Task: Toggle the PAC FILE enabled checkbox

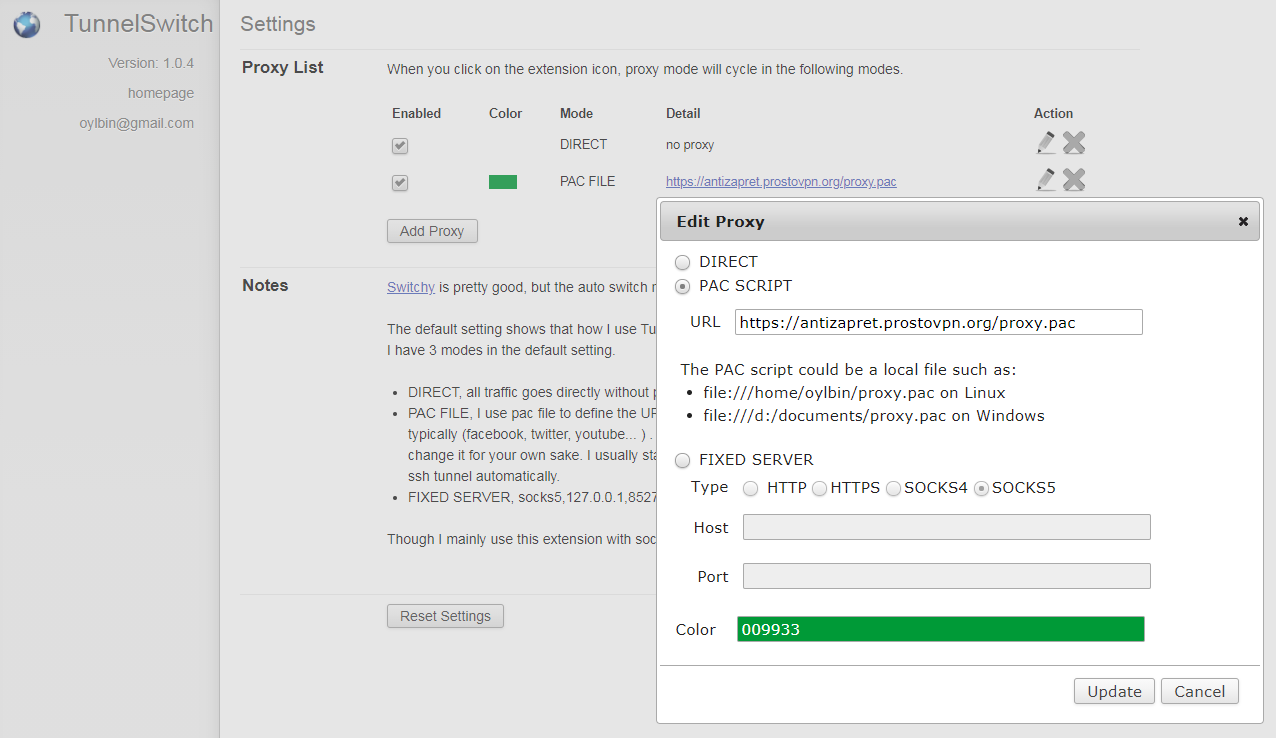Action: tap(400, 183)
